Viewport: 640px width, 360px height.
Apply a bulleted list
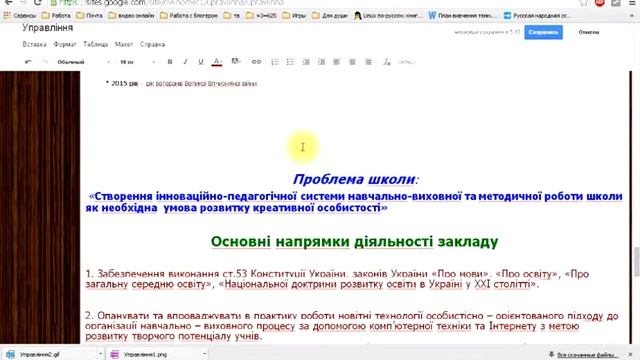pos(290,62)
